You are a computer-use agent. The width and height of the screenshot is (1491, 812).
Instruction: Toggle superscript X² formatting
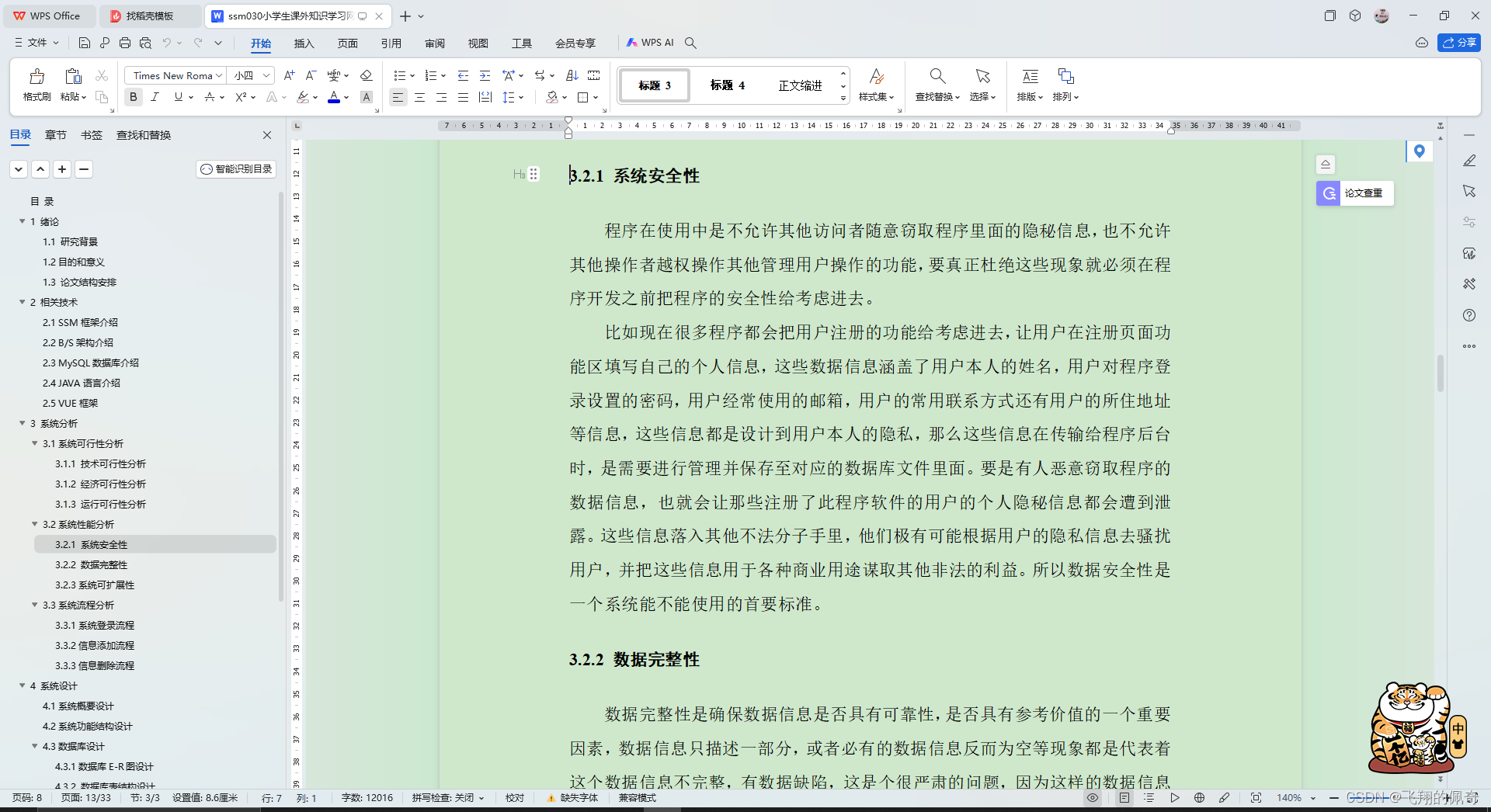point(241,97)
